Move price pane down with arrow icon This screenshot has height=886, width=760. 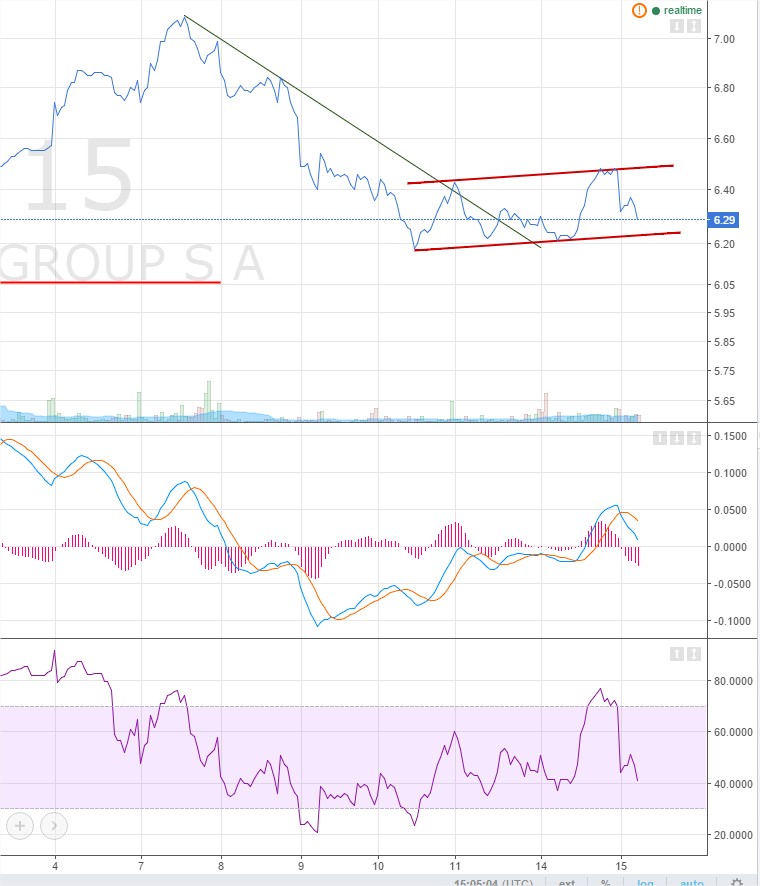tap(677, 26)
